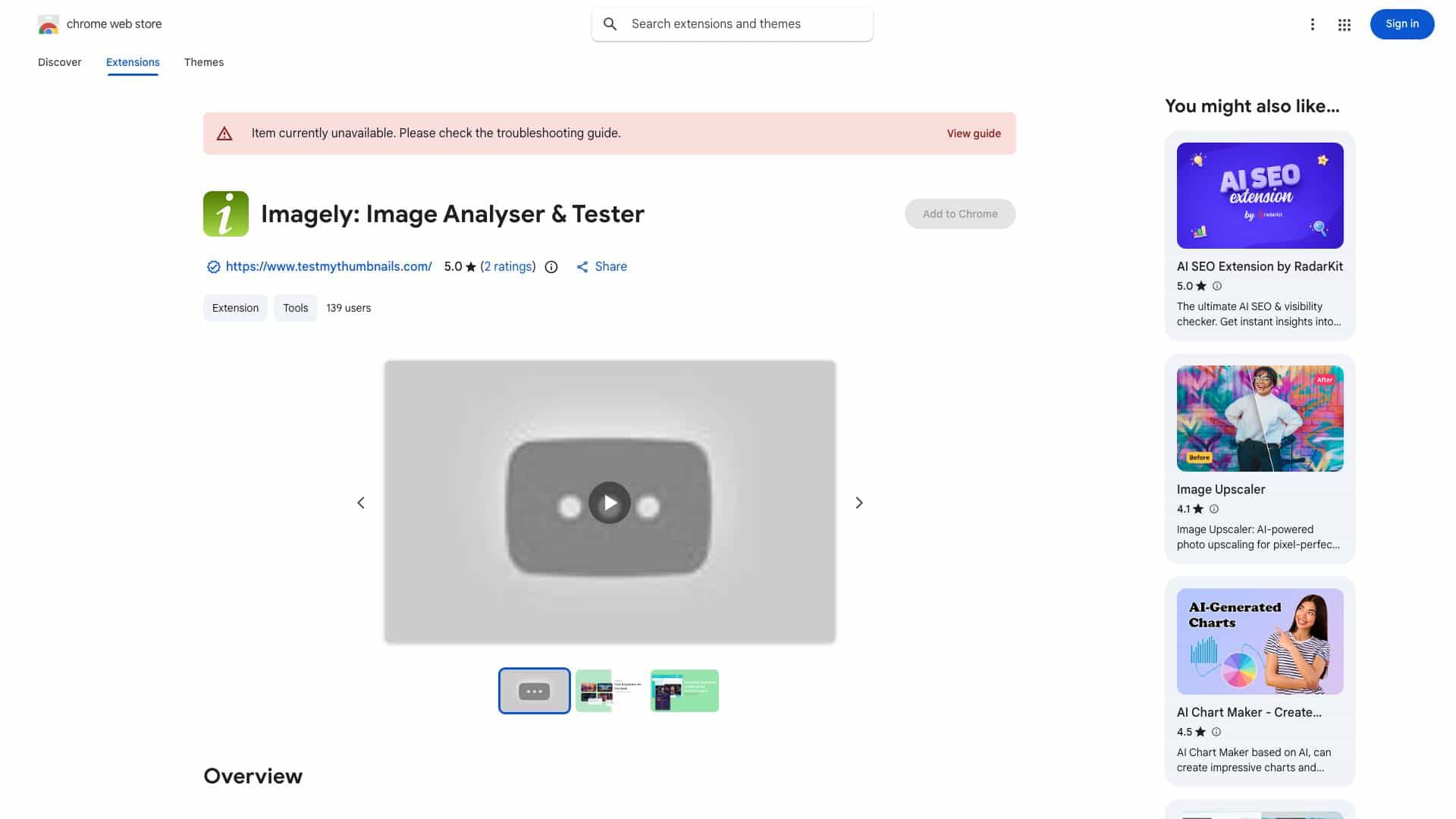The image size is (1456, 819).
Task: Select the Extensions tab
Action: click(x=133, y=62)
